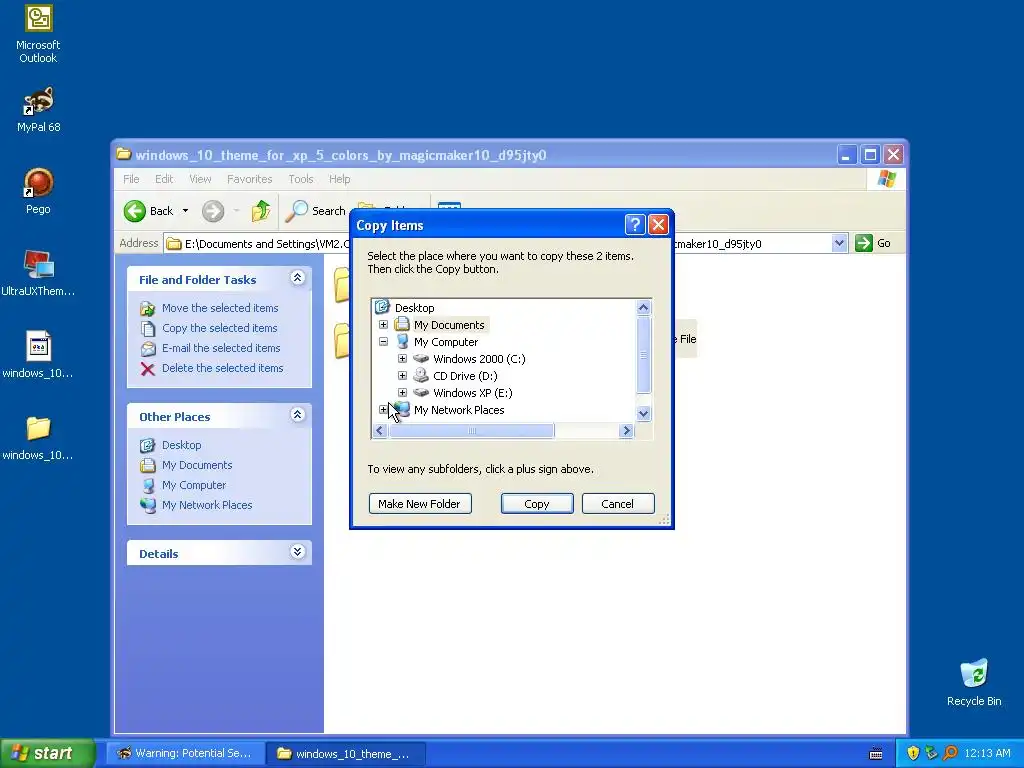Click the Cancel button

(x=618, y=504)
